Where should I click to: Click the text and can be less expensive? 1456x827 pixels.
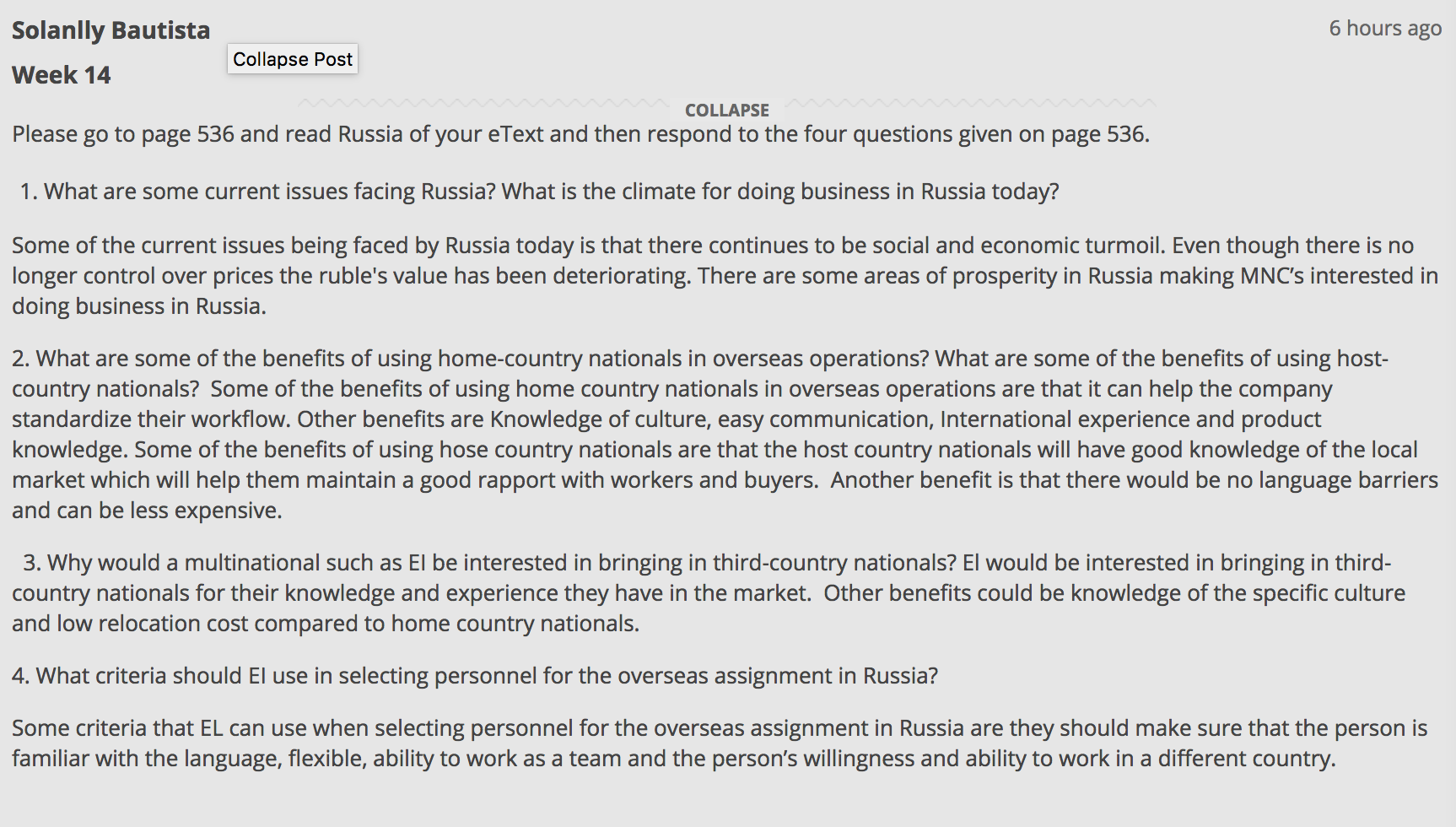pyautogui.click(x=147, y=511)
